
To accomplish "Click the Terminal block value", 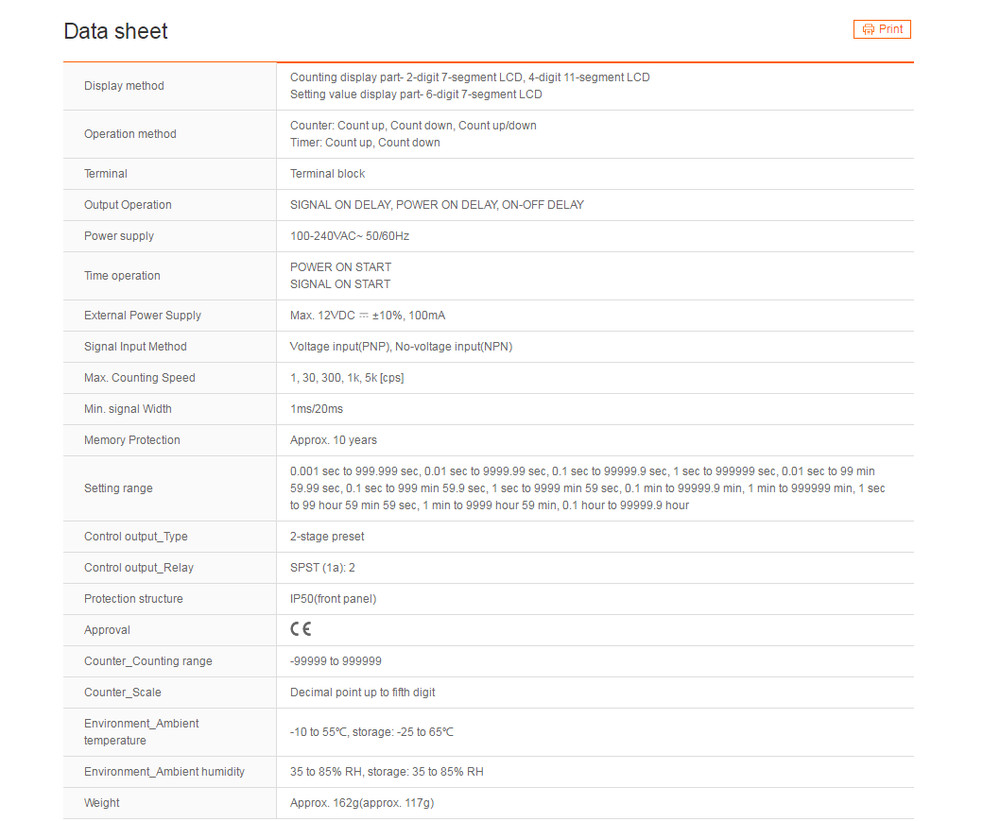I will (327, 174).
